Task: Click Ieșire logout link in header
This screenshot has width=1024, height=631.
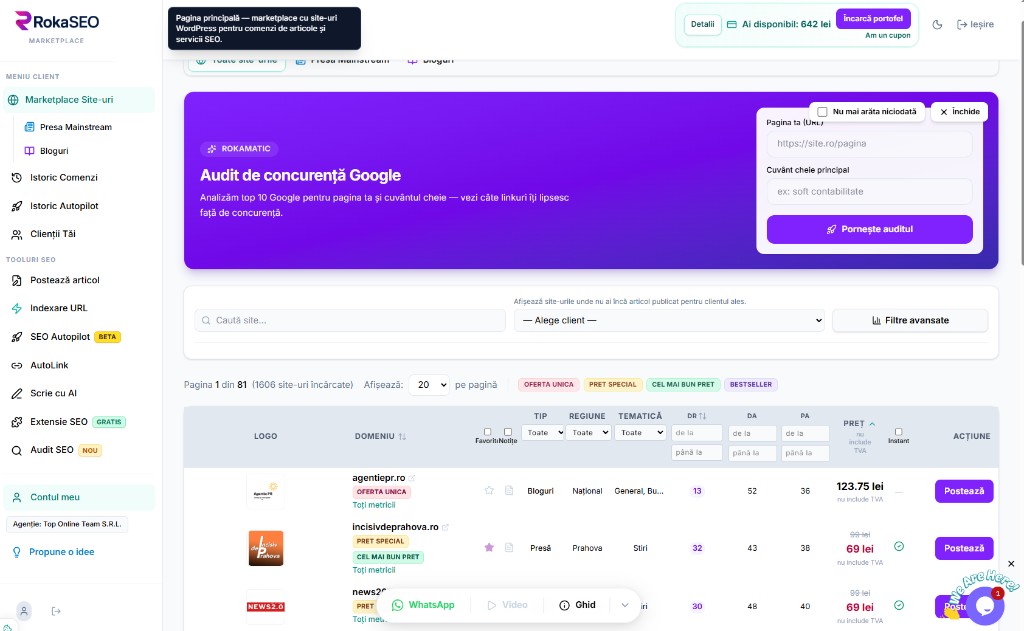Action: tap(975, 25)
